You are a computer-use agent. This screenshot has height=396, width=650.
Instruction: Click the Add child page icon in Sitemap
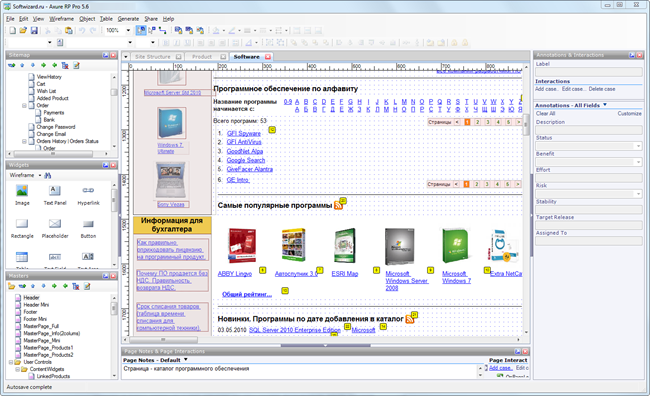pyautogui.click(x=11, y=66)
